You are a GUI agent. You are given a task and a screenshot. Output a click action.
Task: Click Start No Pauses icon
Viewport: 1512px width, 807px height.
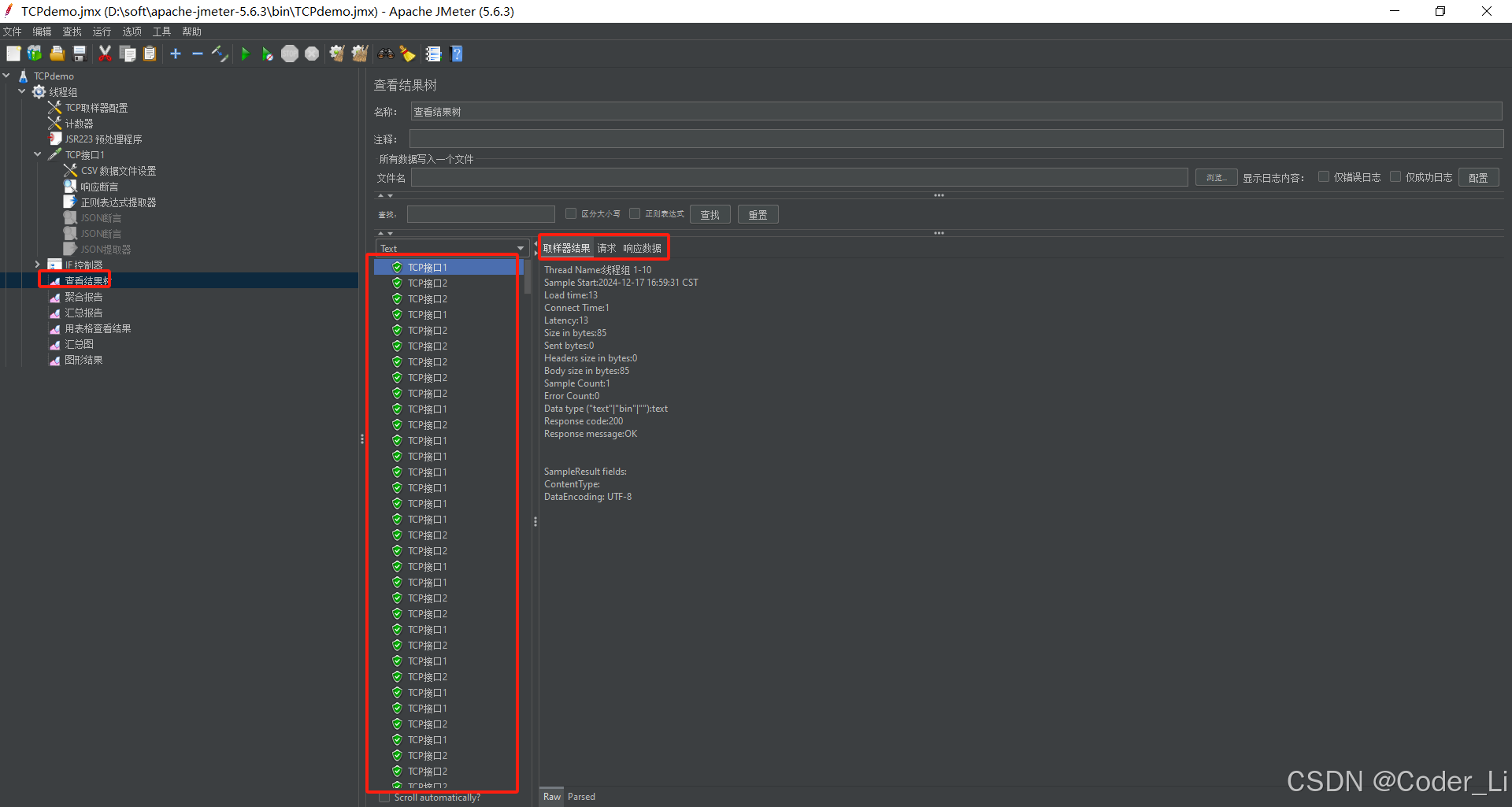pos(268,54)
